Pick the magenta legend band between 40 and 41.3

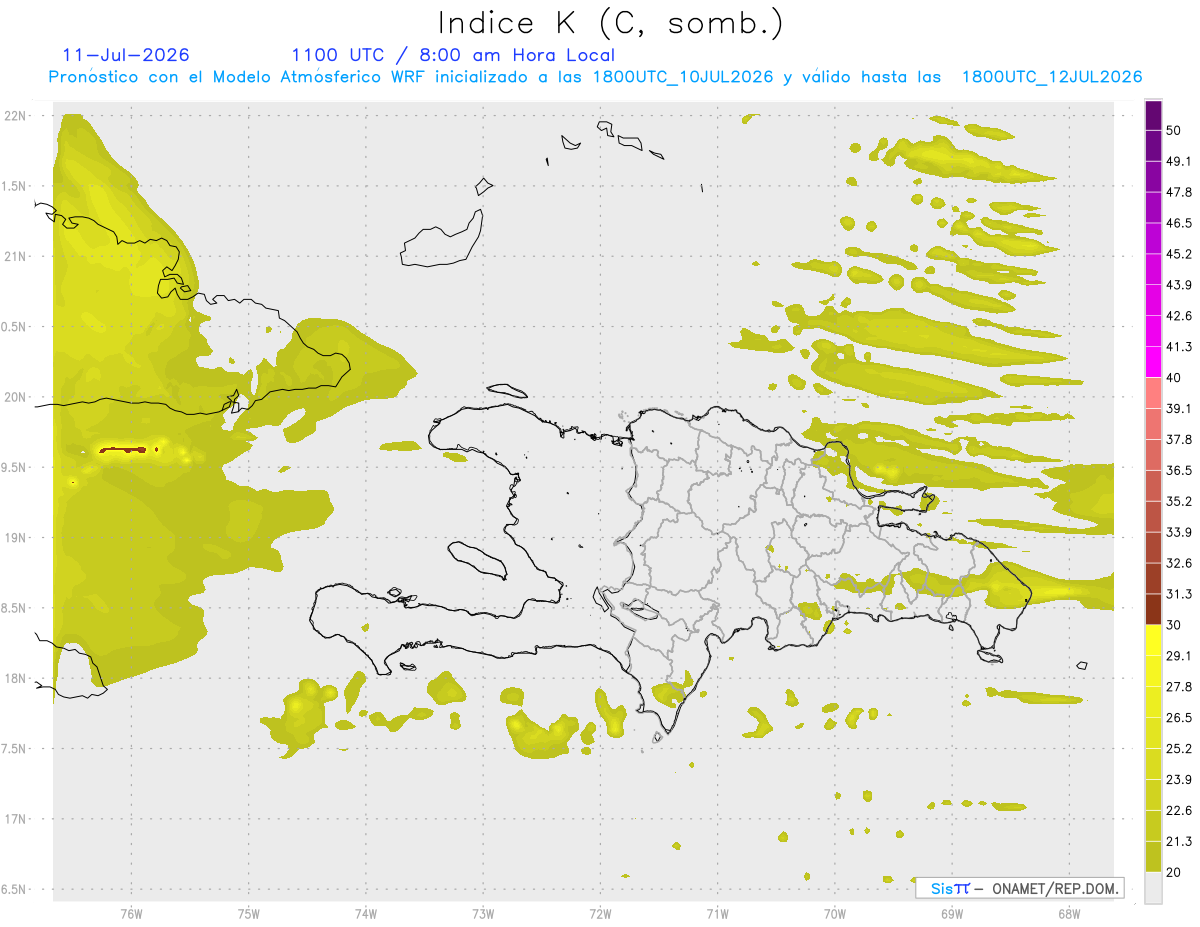click(1153, 362)
